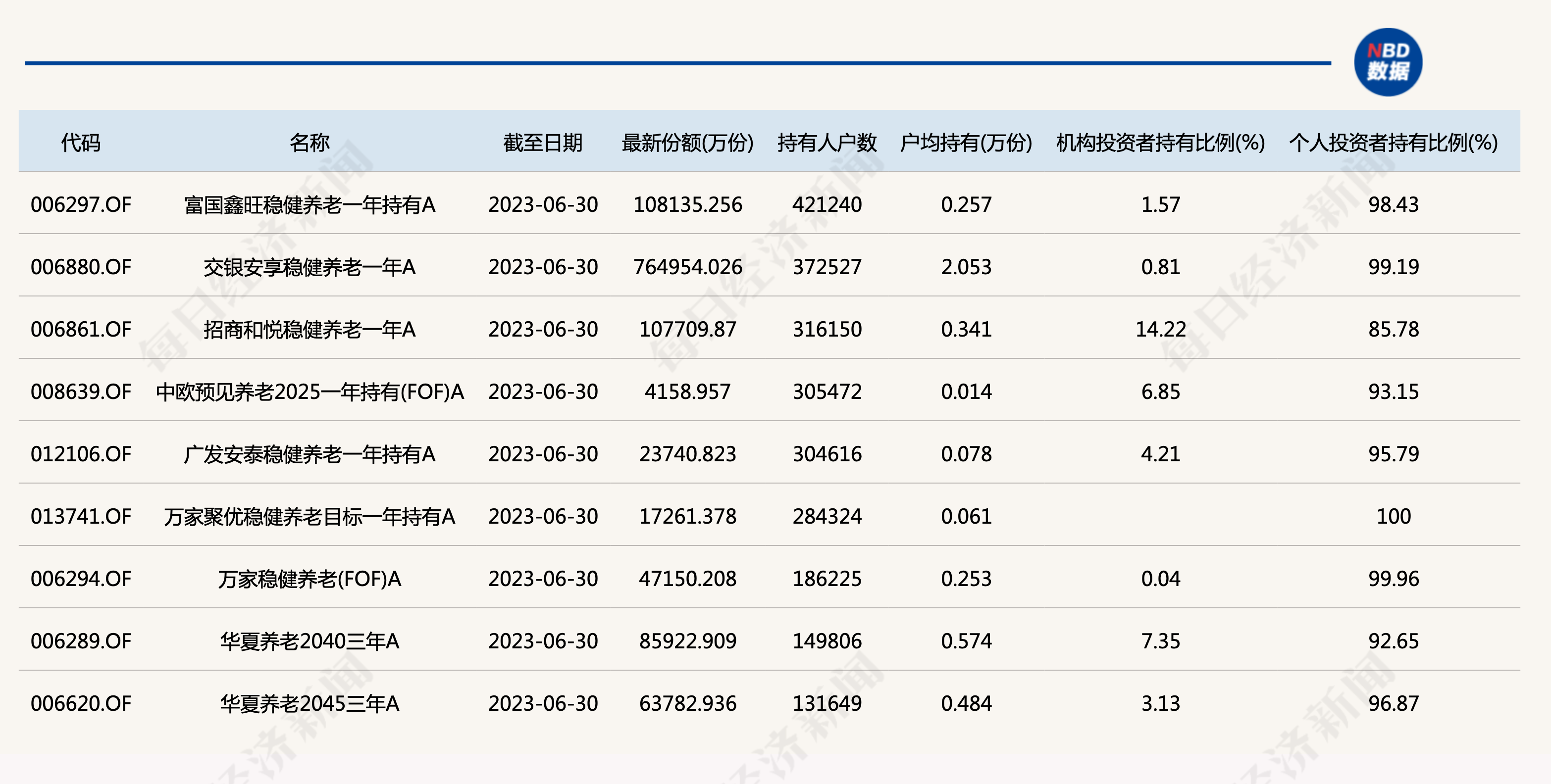Click the 764954.026 share value cell
This screenshot has height=784, width=1551.
[x=687, y=267]
